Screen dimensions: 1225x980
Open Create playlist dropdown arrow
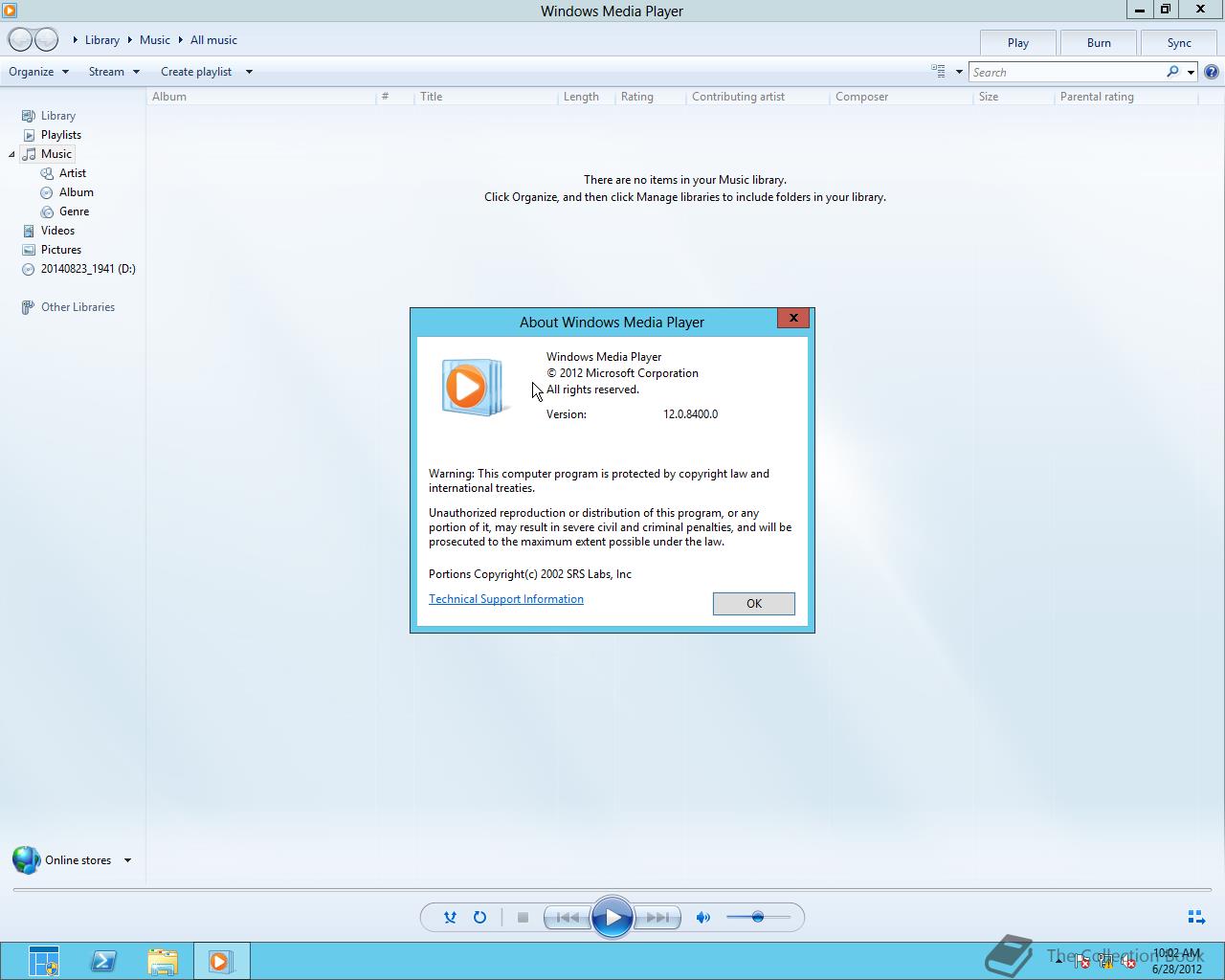pyautogui.click(x=249, y=72)
